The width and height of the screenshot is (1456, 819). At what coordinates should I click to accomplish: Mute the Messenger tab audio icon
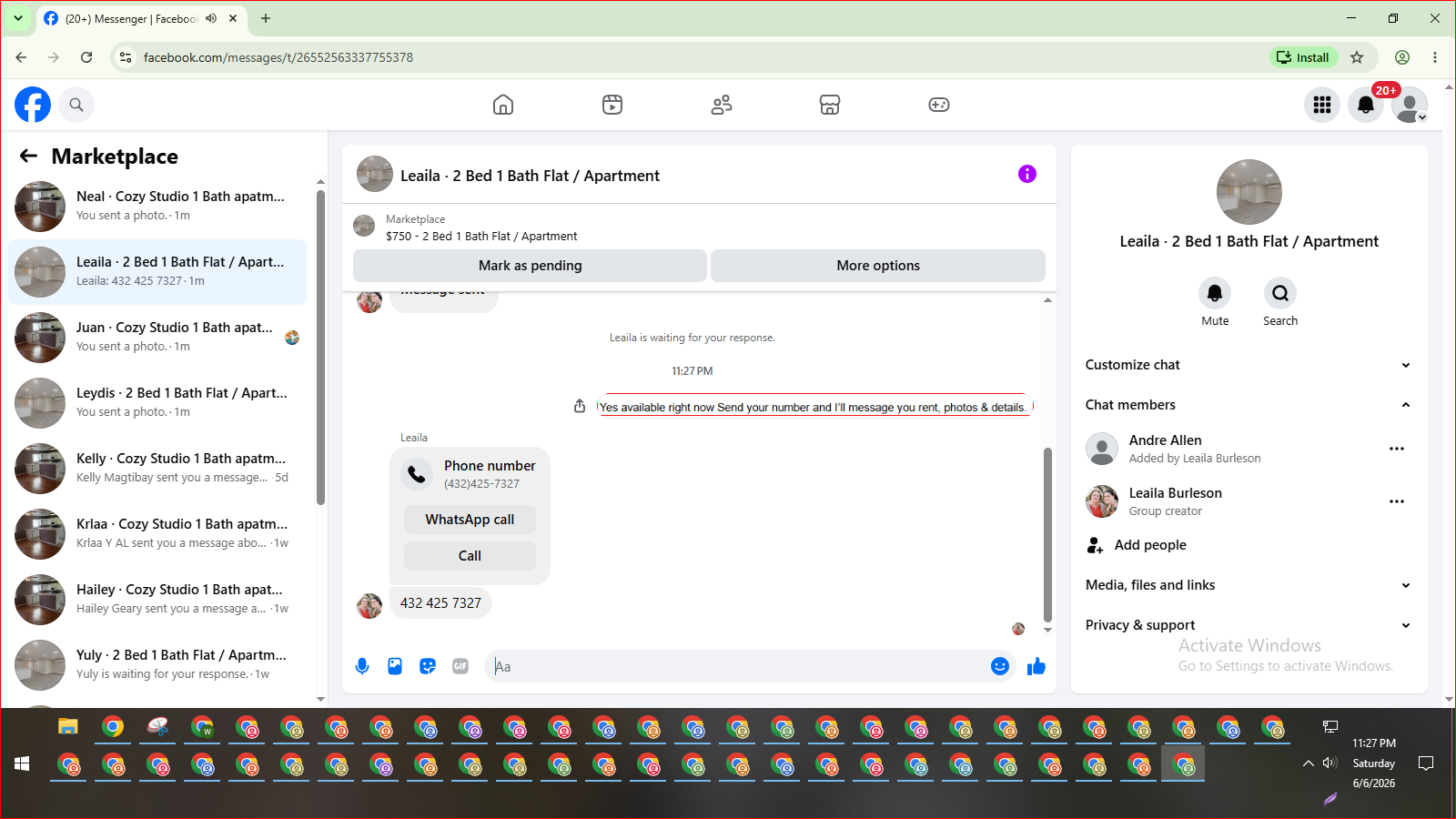coord(211,18)
